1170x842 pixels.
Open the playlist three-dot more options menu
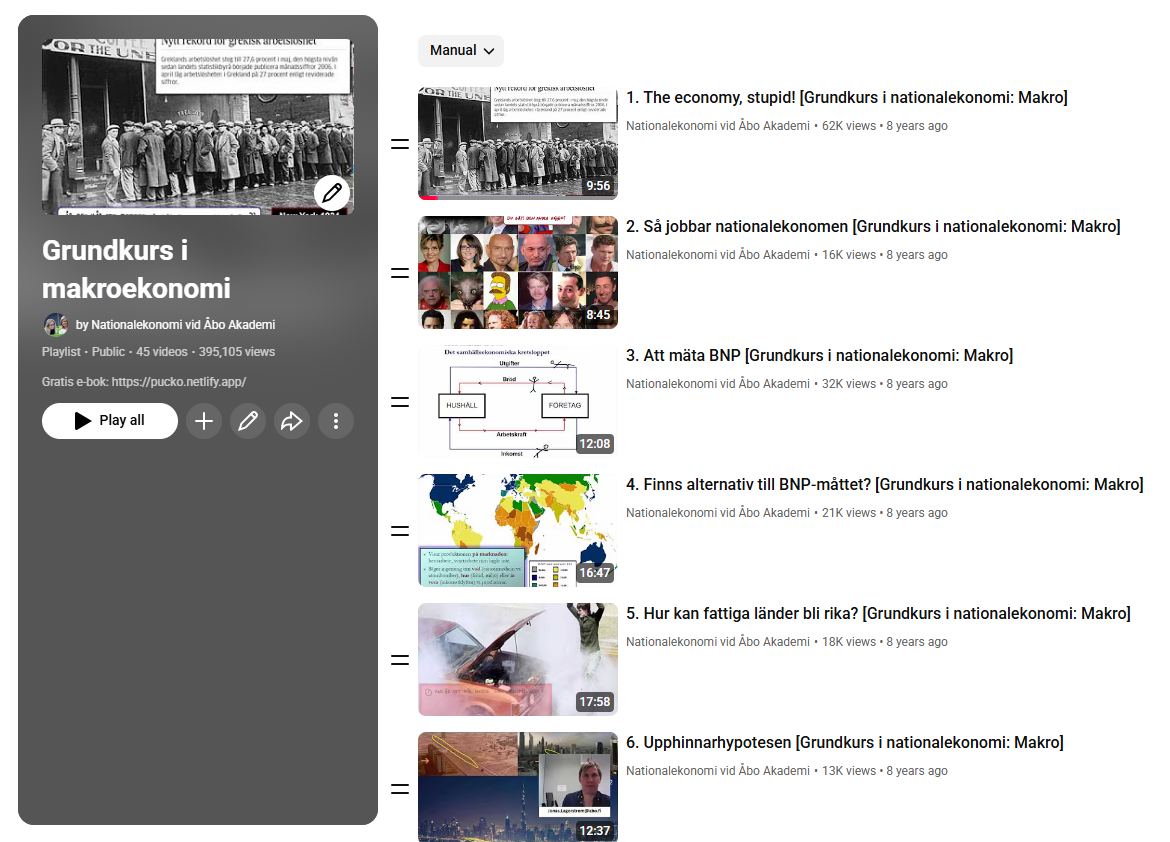[x=336, y=421]
